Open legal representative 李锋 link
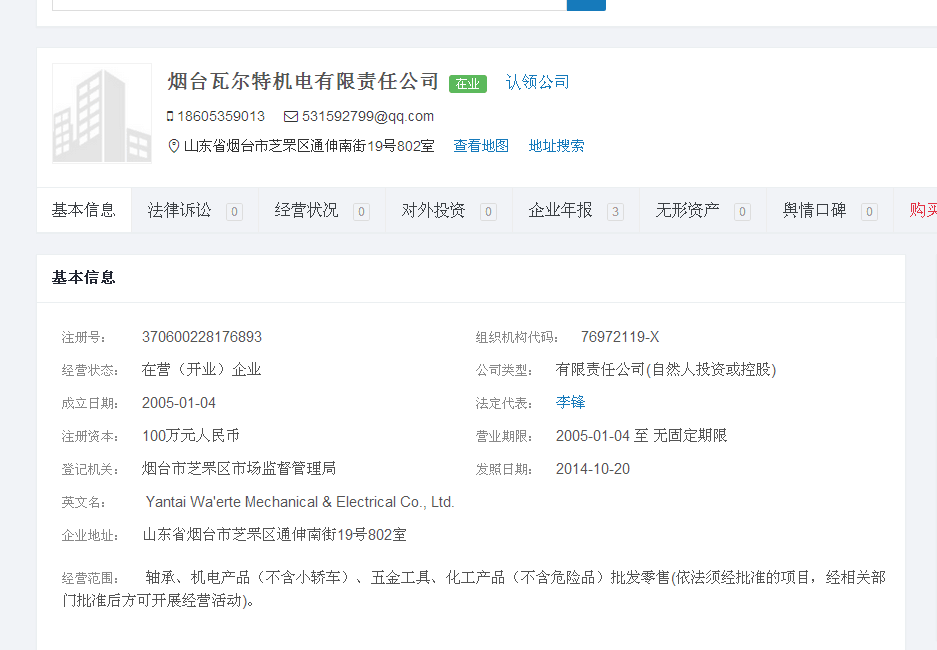The image size is (937, 650). click(x=570, y=402)
